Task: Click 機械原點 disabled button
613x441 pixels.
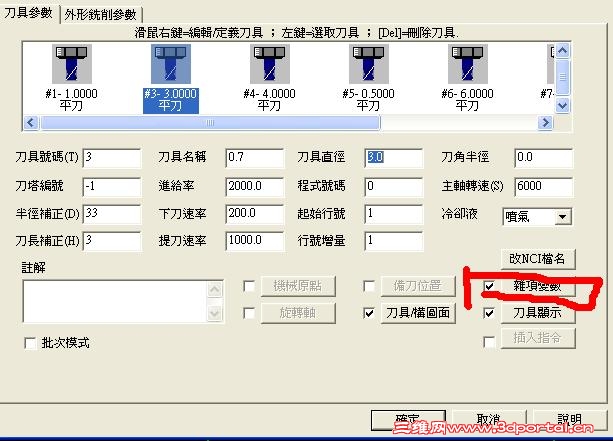Action: 298,286
